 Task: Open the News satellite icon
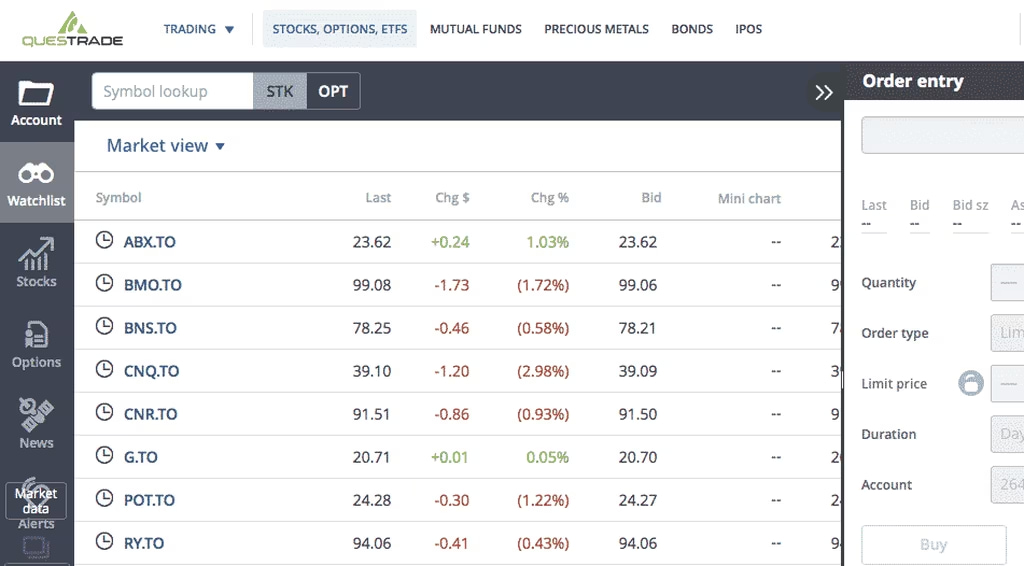coord(36,416)
